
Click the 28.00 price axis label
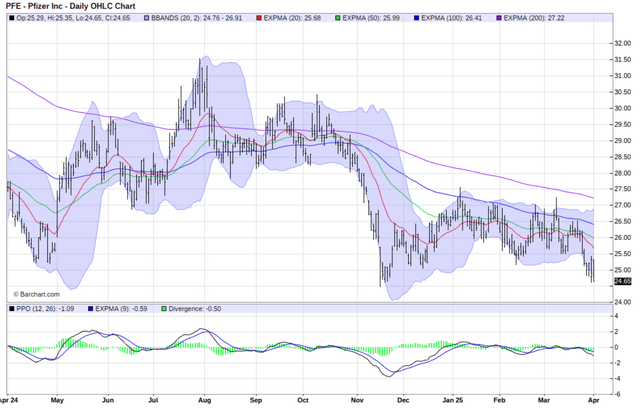pos(623,173)
